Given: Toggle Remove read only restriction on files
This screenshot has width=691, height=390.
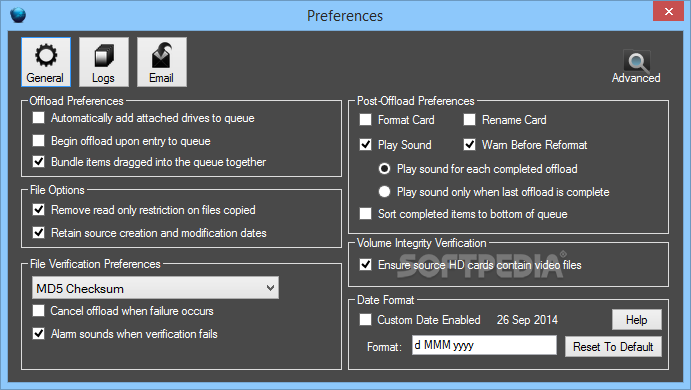Looking at the screenshot, I should 39,209.
